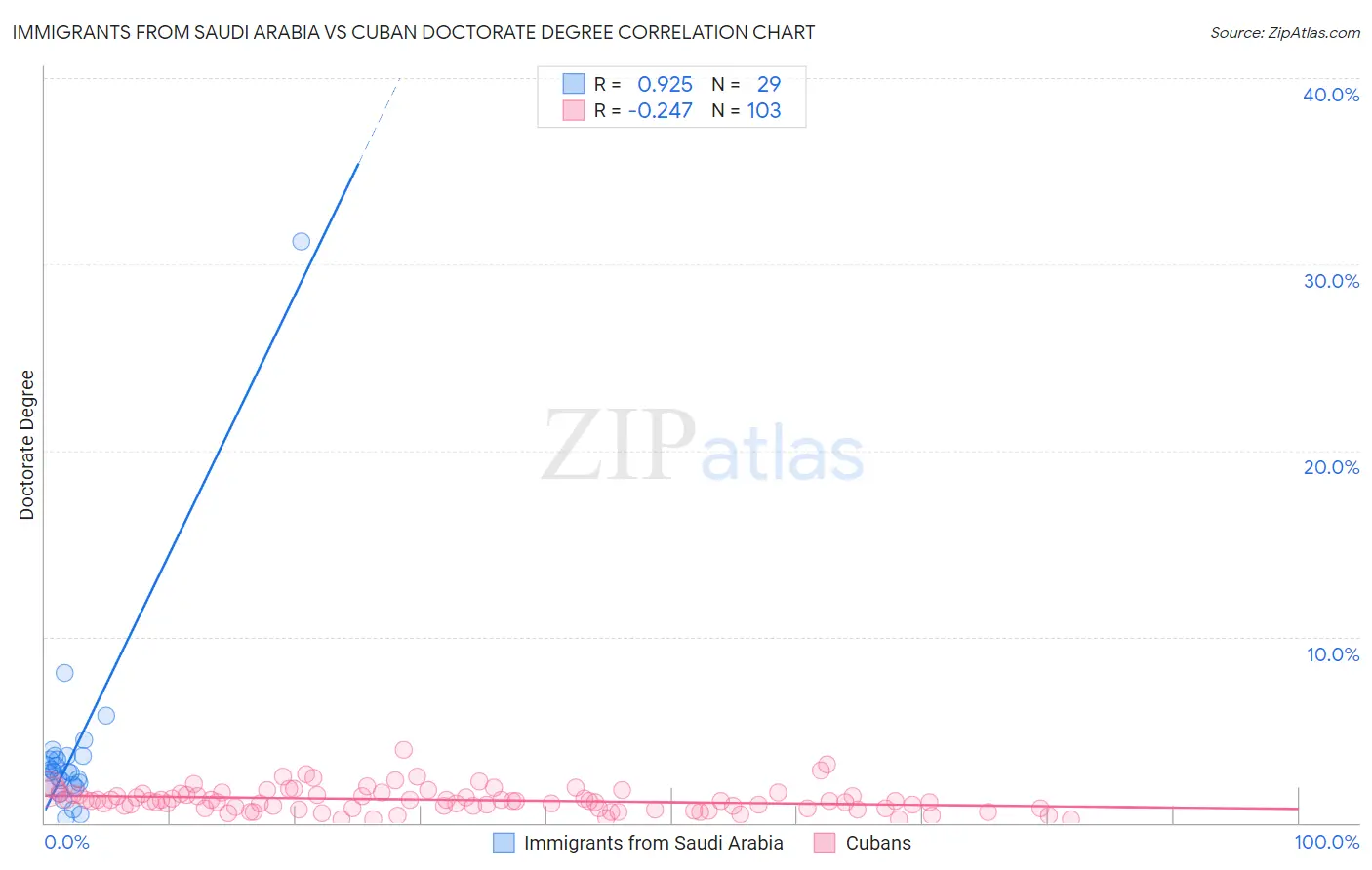Pick the blue data point near 6%

(106, 715)
